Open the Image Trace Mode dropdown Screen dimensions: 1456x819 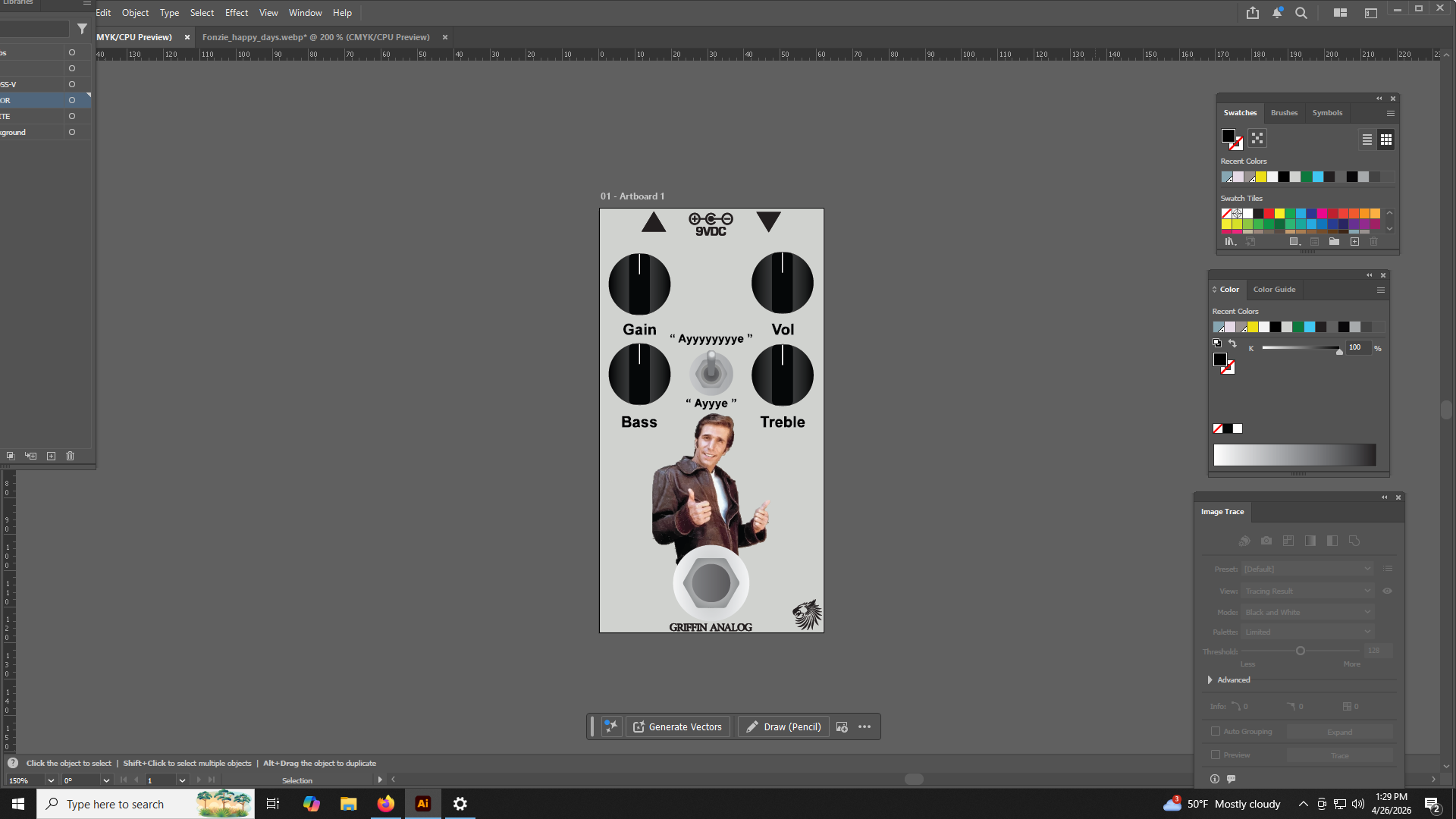click(1307, 613)
